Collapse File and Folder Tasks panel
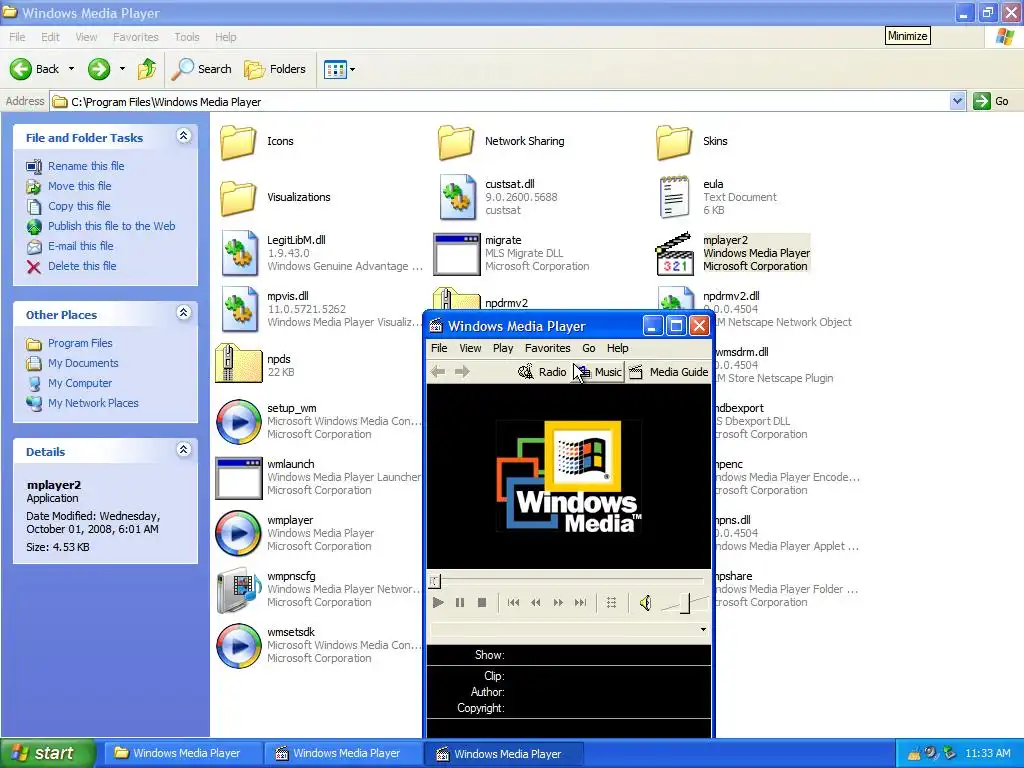 point(184,136)
